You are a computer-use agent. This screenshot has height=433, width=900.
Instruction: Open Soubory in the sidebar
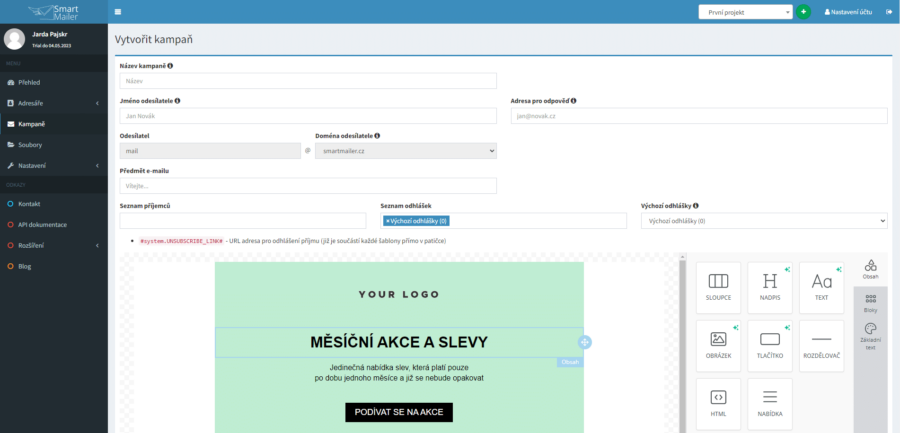[54, 145]
